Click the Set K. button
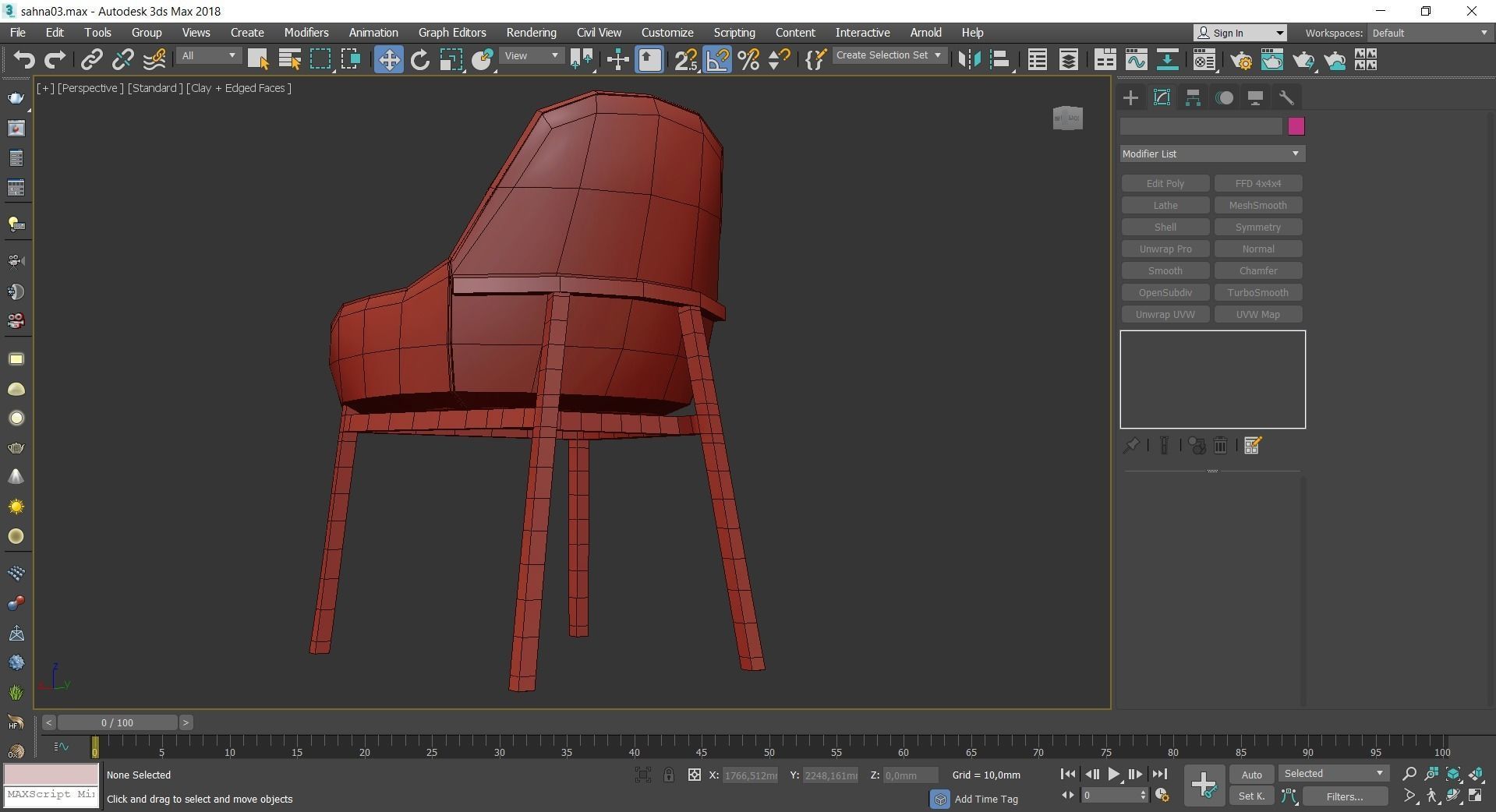Image resolution: width=1496 pixels, height=812 pixels. click(x=1251, y=796)
